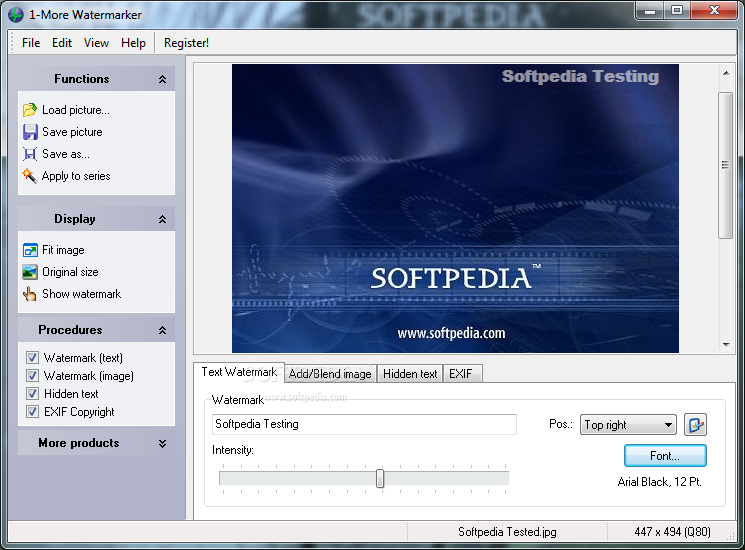Viewport: 745px width, 550px height.
Task: Collapse the Functions panel
Action: [162, 79]
